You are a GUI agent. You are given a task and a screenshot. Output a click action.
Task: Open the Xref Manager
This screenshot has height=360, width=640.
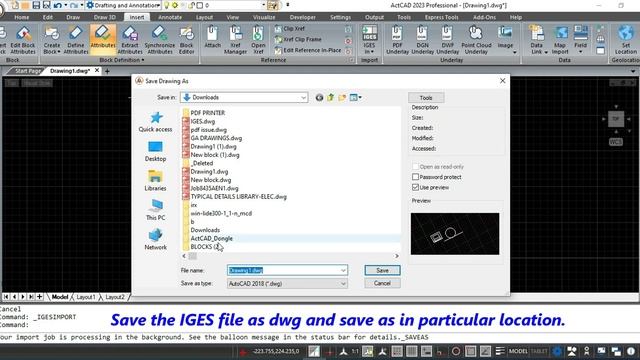[236, 40]
